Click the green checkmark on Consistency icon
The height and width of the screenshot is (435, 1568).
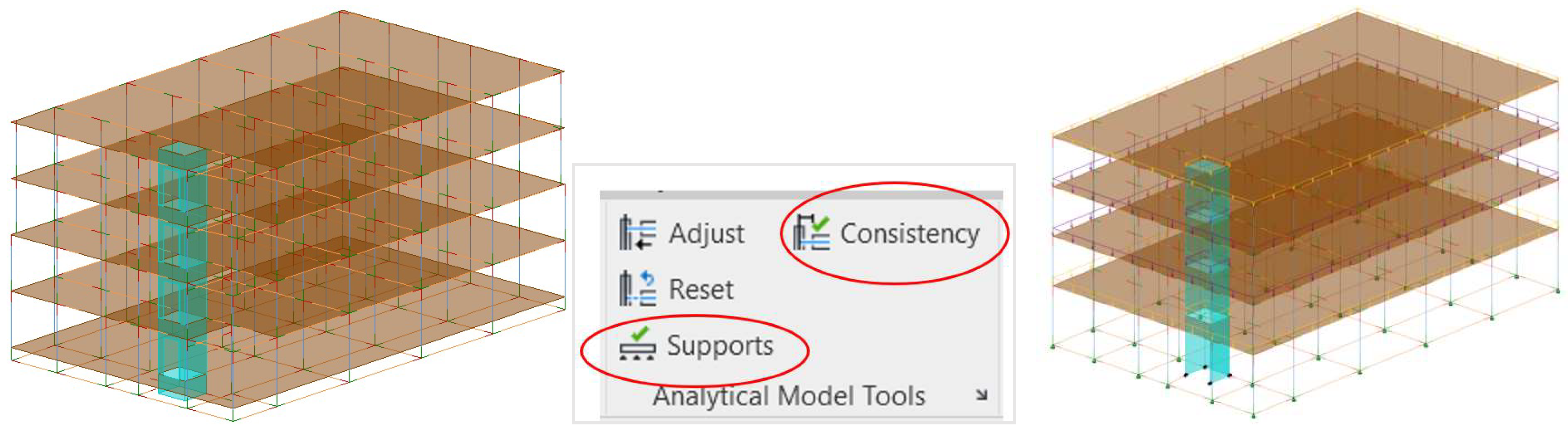[x=819, y=223]
